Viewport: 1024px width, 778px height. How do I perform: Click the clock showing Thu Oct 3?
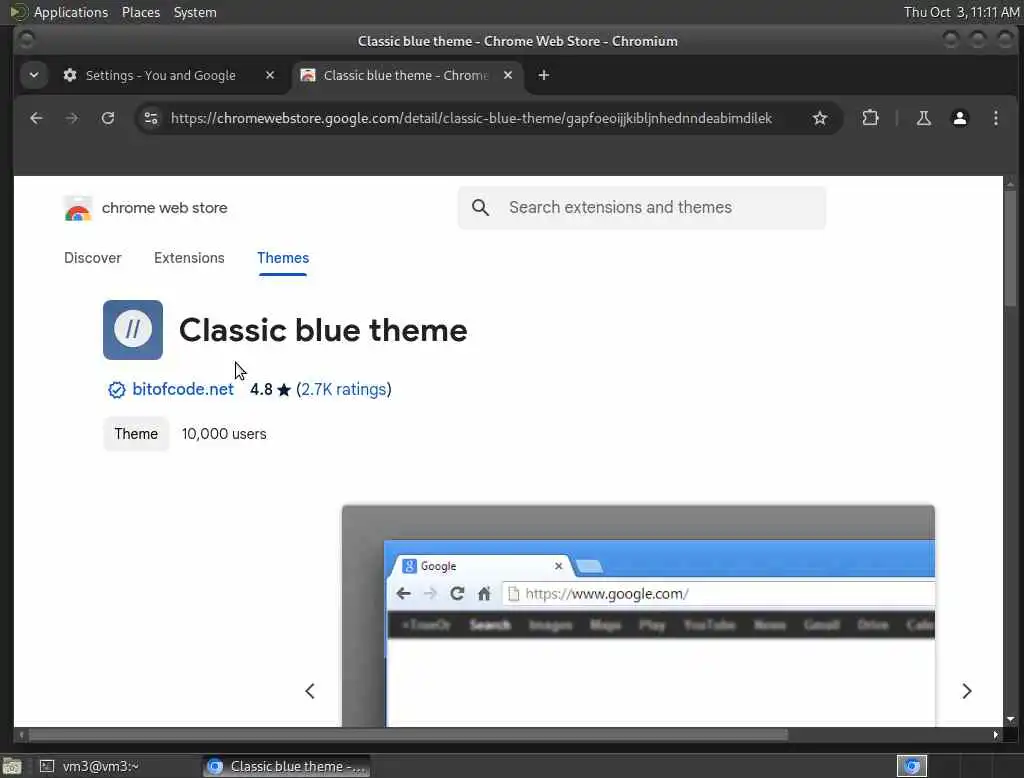pos(961,12)
